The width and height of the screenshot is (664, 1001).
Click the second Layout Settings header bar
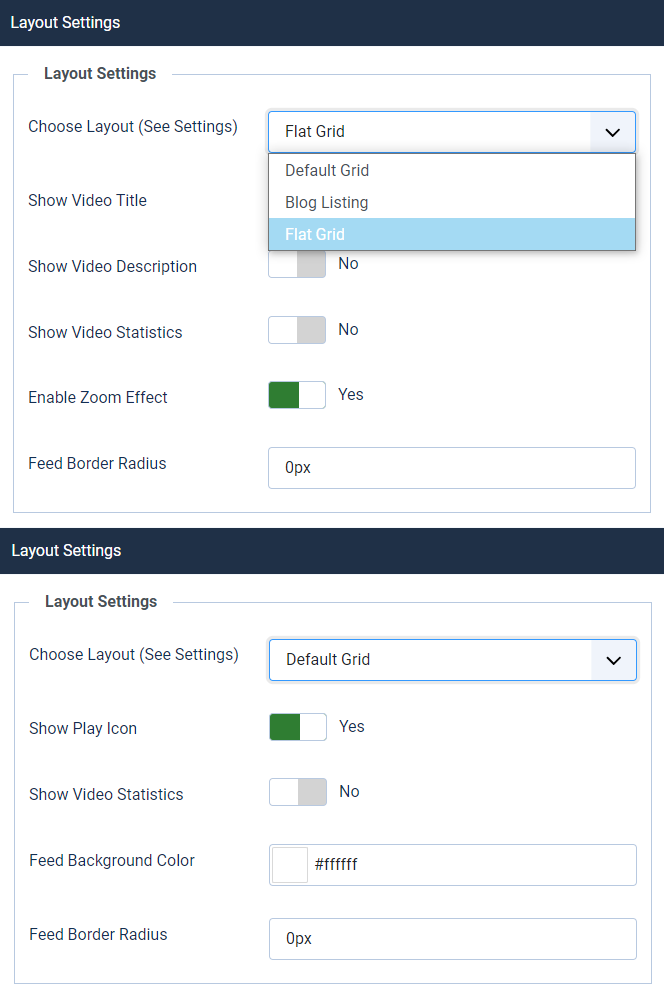tap(332, 551)
